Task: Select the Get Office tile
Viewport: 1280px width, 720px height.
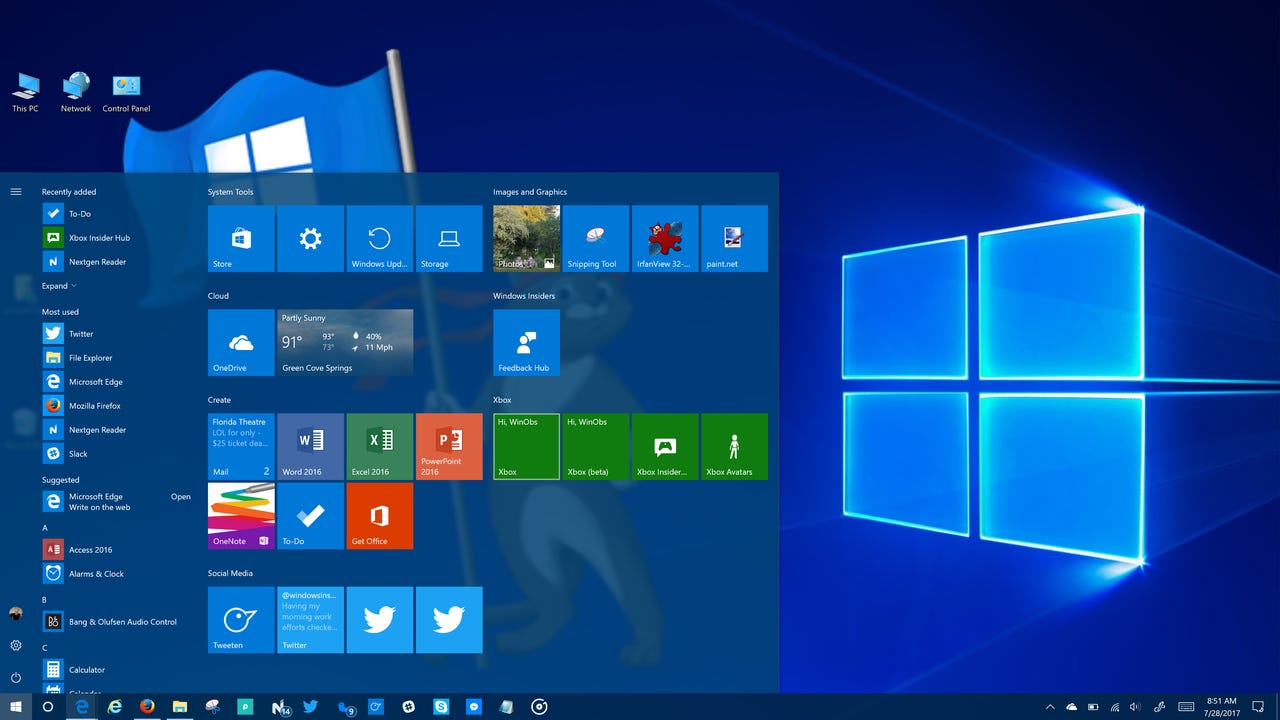Action: 379,516
